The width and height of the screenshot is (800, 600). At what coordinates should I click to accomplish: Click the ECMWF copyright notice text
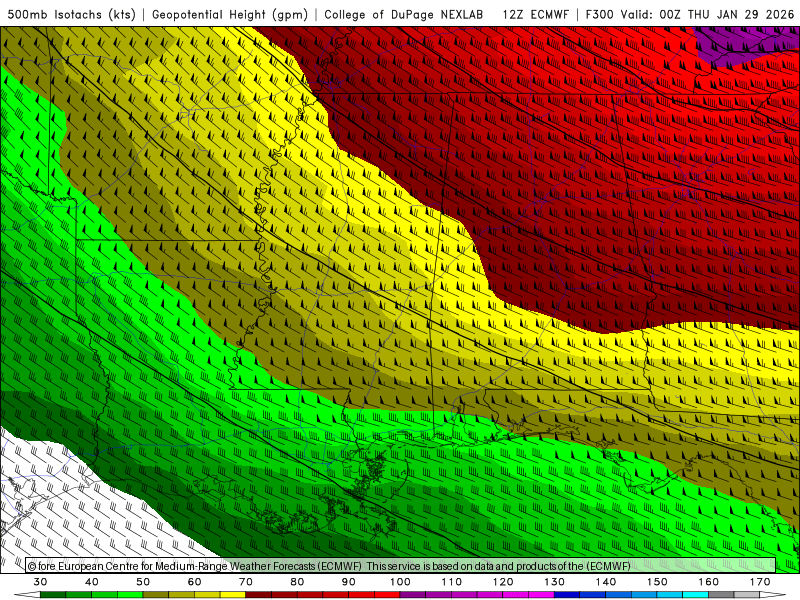tap(329, 566)
